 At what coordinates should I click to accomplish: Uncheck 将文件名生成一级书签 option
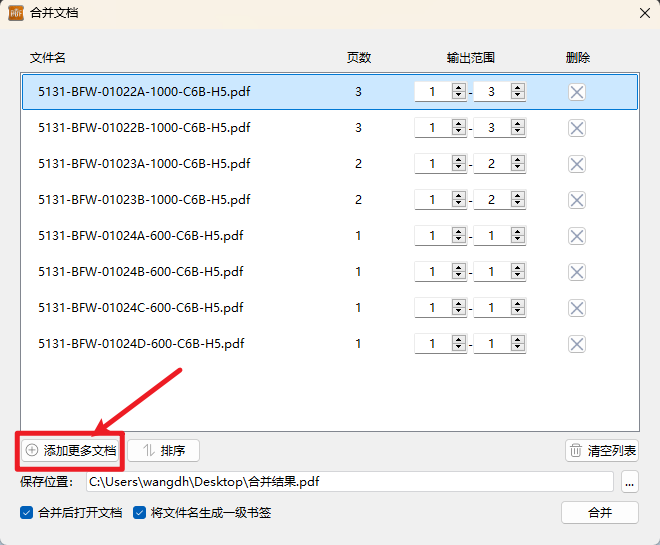(140, 513)
